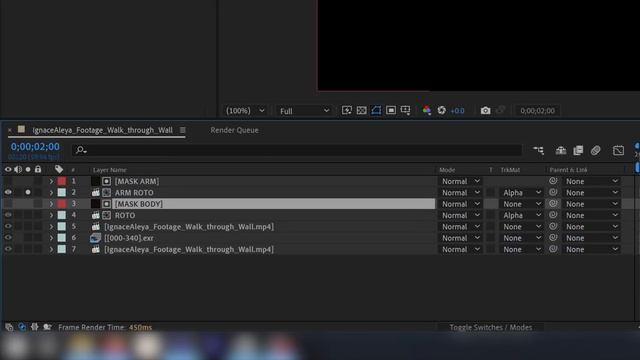This screenshot has height=360, width=640.
Task: Lock the MASK BODY layer
Action: [x=38, y=204]
